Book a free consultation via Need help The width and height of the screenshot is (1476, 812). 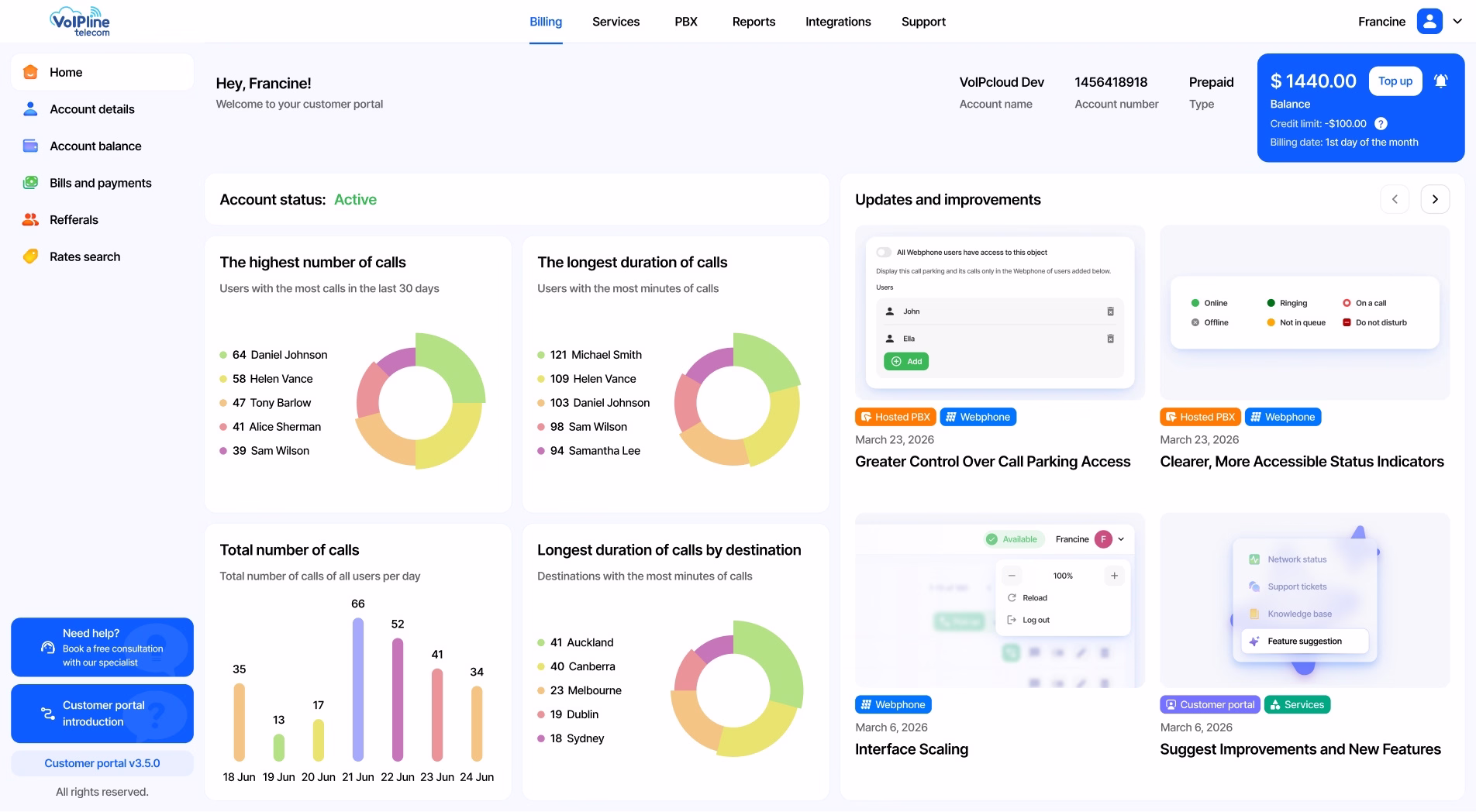(102, 648)
